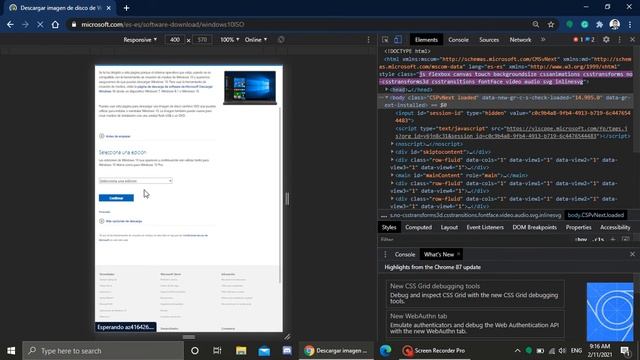Rotate the device viewport
The image size is (640, 360).
(281, 40)
